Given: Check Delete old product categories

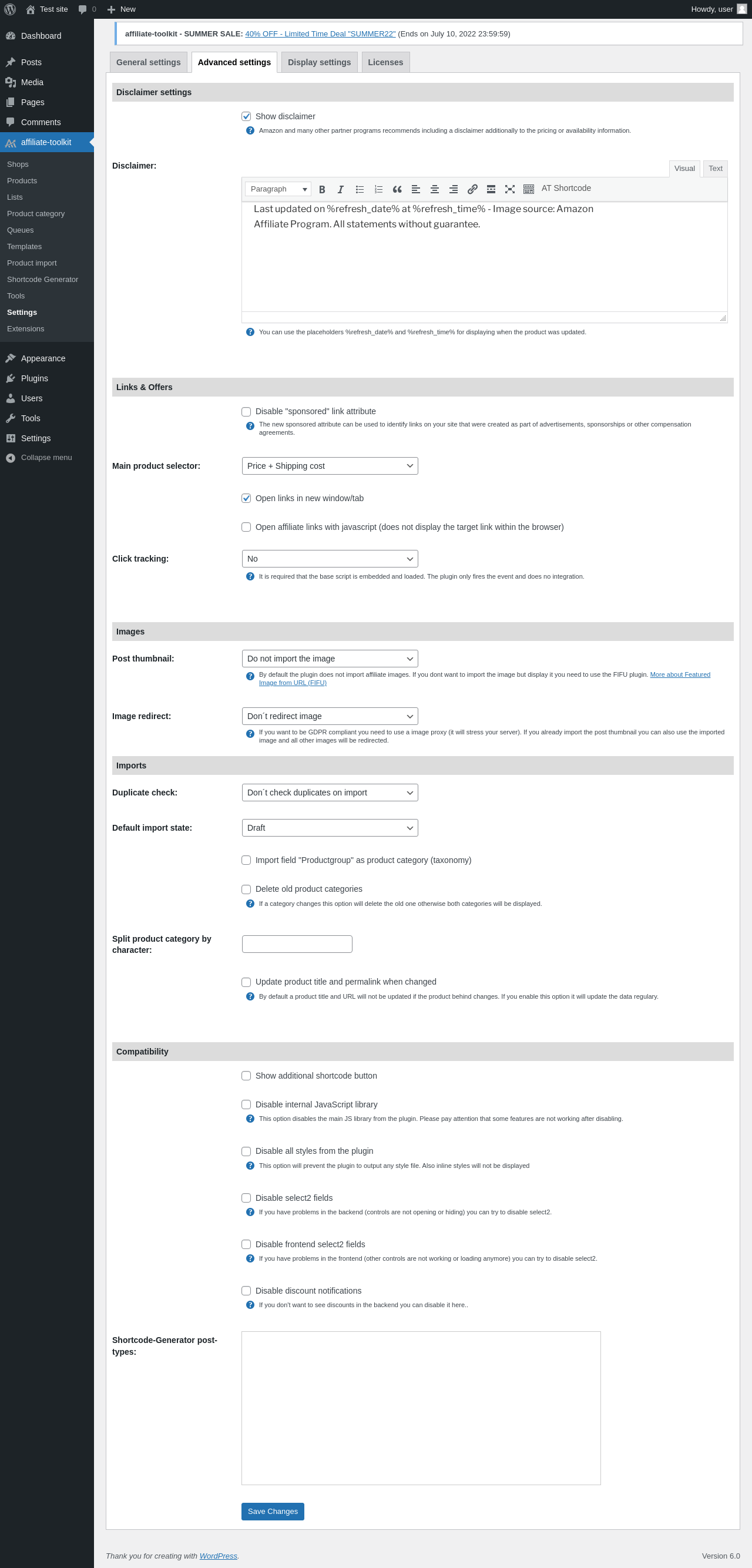Looking at the screenshot, I should point(246,889).
